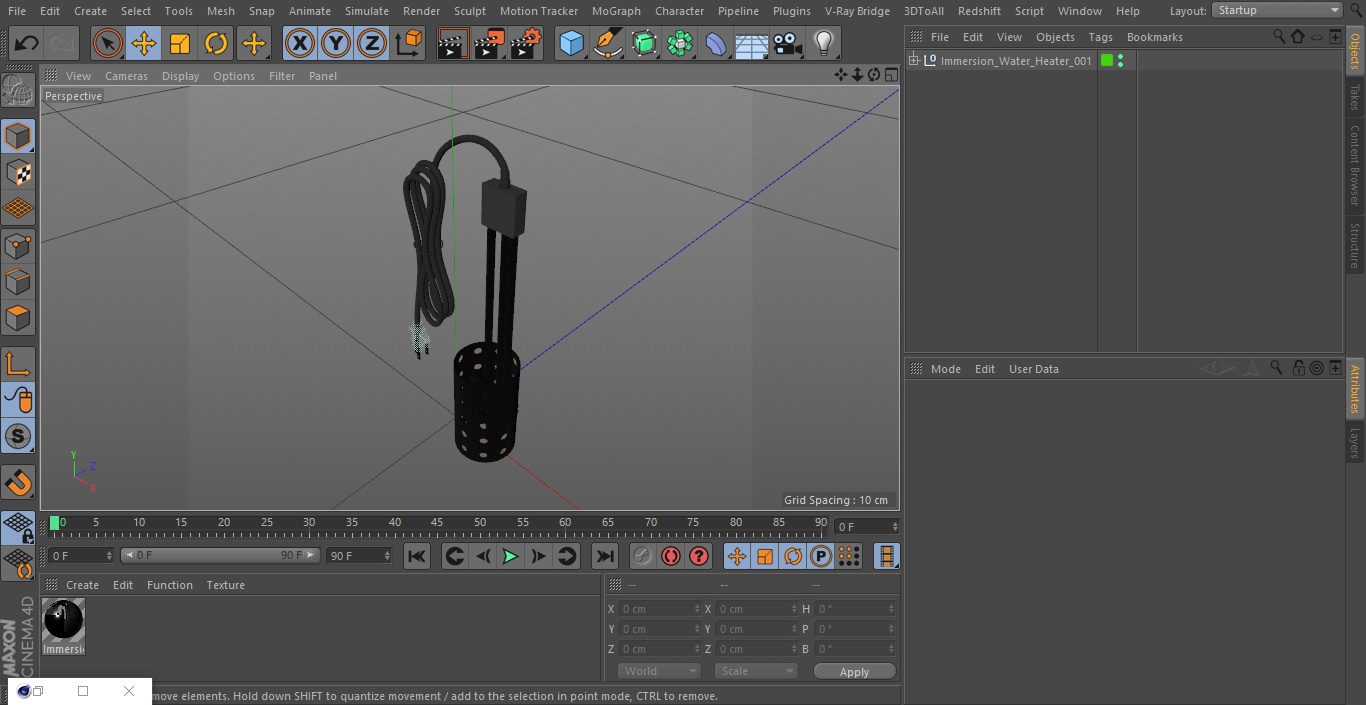The height and width of the screenshot is (705, 1366).
Task: Click green layer swatch of Immersion_Water_Heater_001
Action: [1107, 61]
